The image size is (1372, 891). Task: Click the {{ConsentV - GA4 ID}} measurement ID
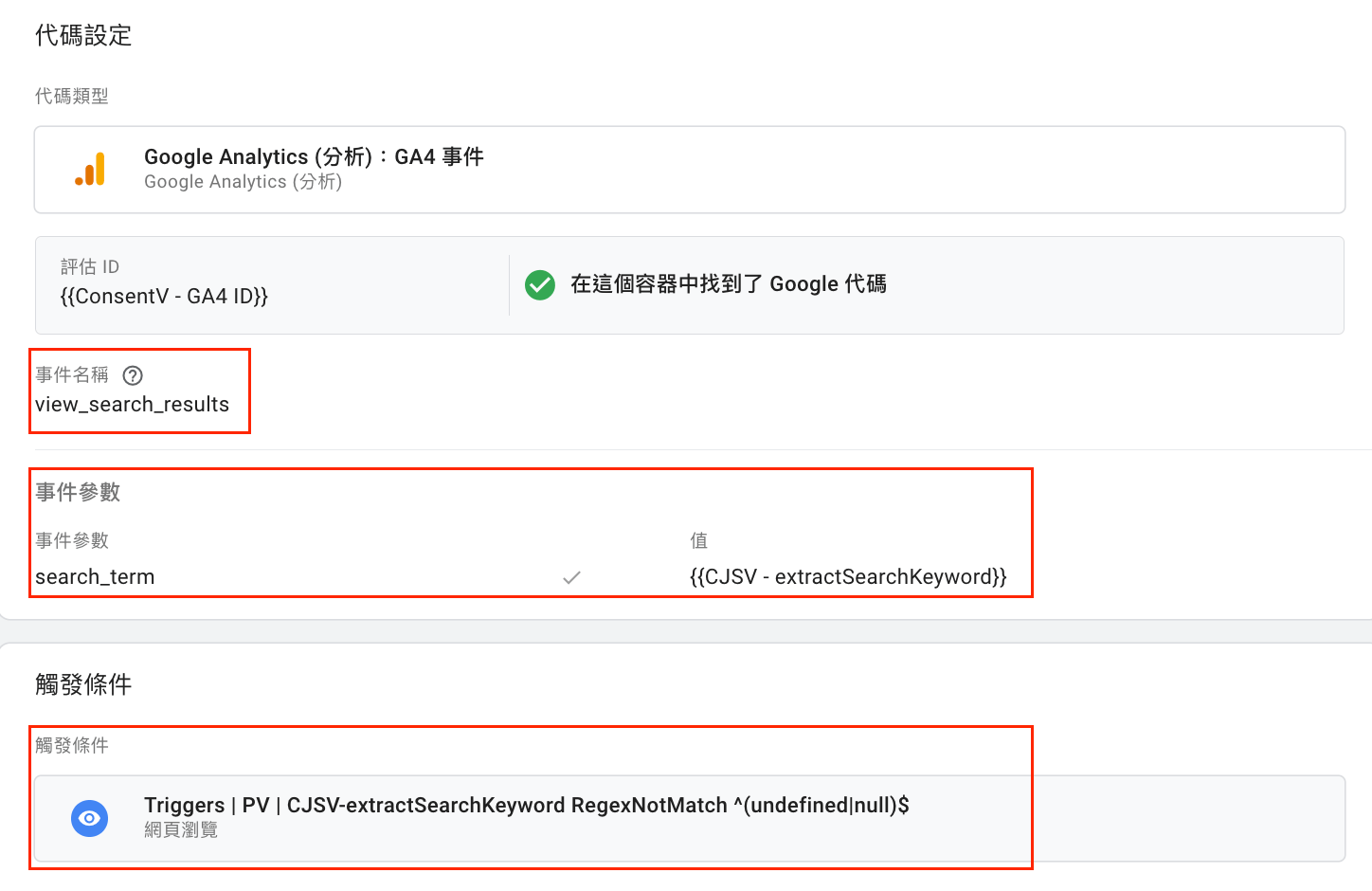pyautogui.click(x=164, y=297)
